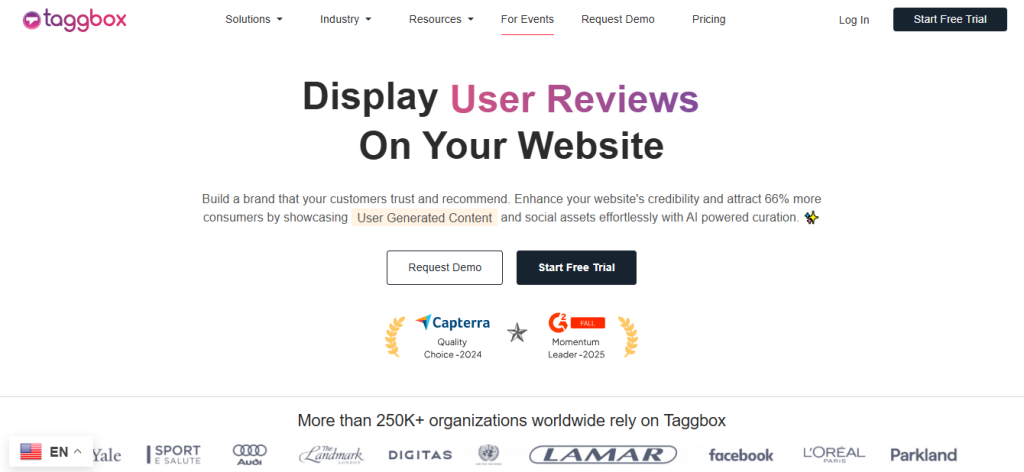The image size is (1024, 472).
Task: Click the facebook logo
Action: pos(741,455)
